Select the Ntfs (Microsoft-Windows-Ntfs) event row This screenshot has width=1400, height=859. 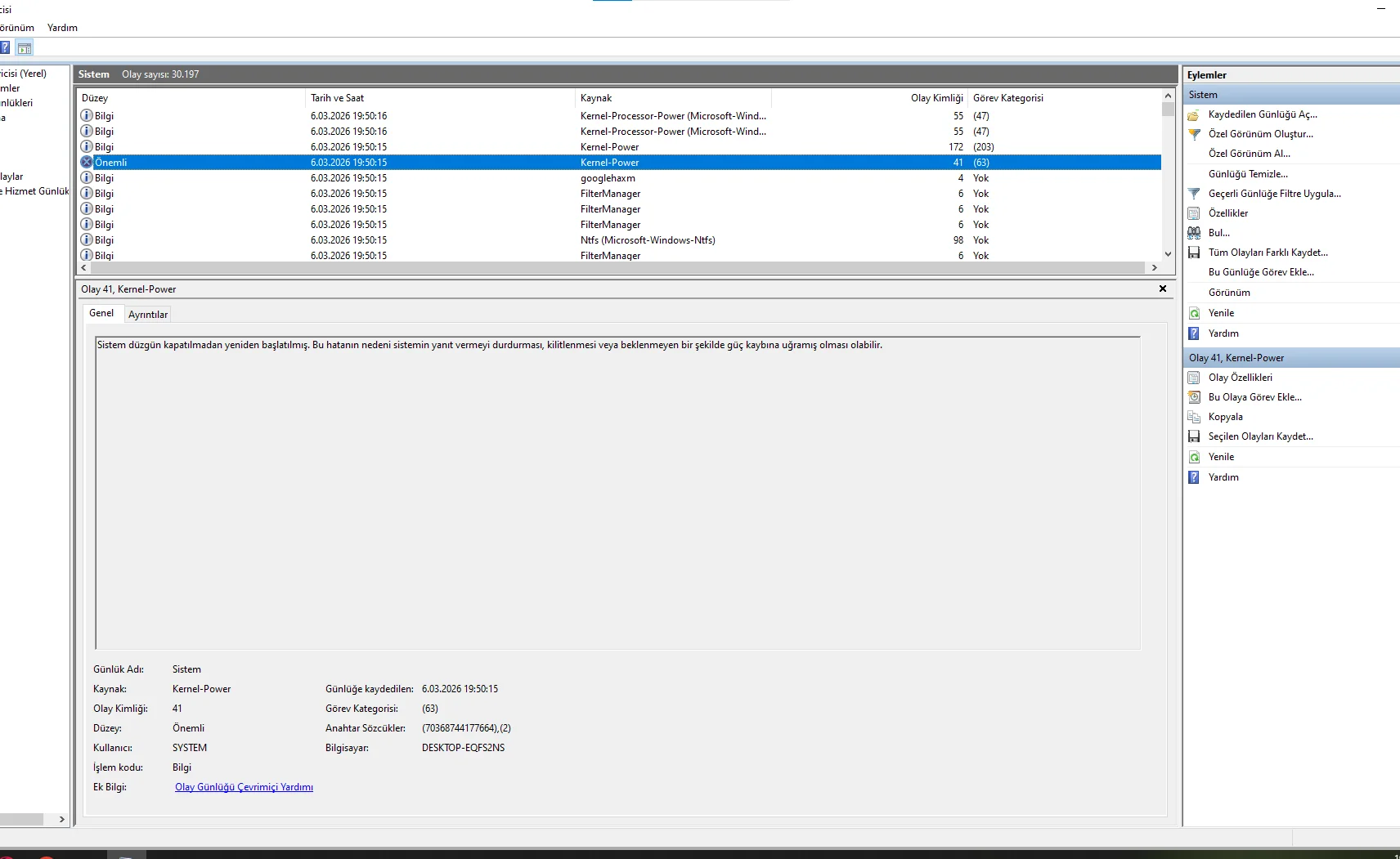(619, 240)
